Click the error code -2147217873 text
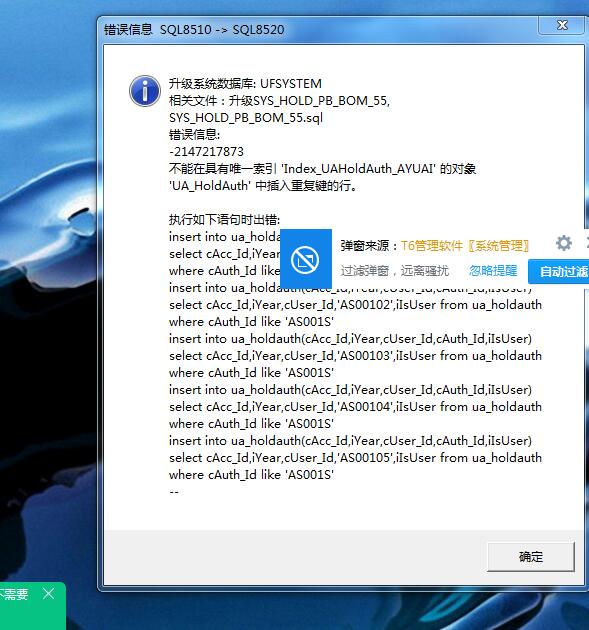This screenshot has height=630, width=589. click(x=206, y=151)
